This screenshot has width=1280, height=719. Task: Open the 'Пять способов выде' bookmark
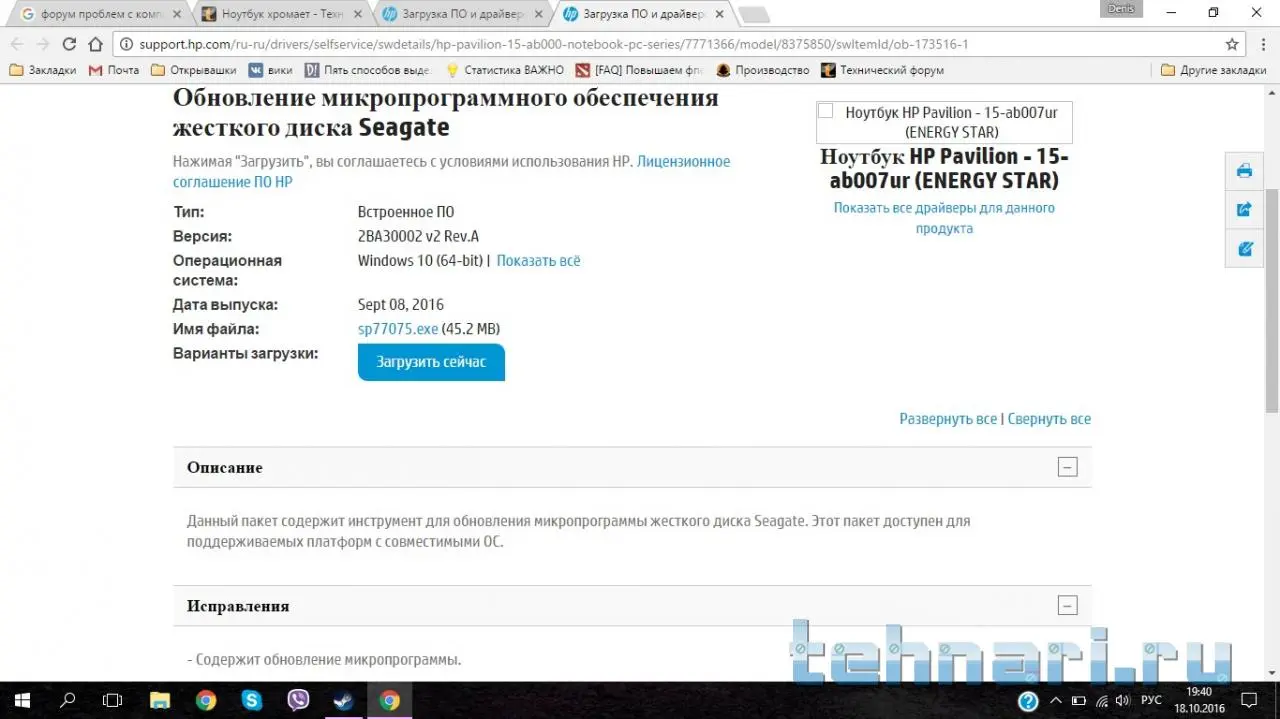(x=367, y=70)
